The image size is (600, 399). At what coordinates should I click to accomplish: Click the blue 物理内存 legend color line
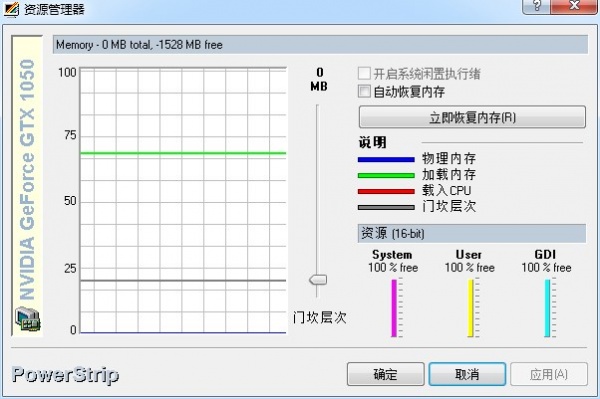386,160
